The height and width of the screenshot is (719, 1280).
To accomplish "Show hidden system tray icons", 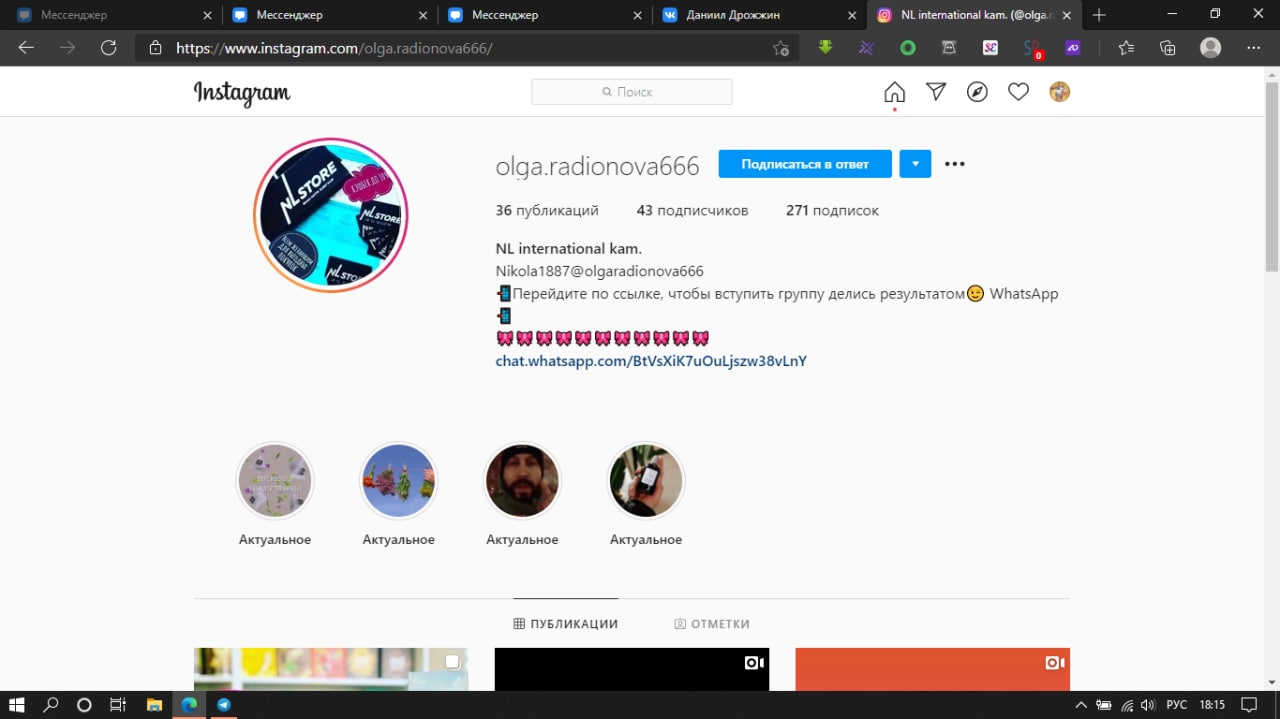I will [1081, 705].
